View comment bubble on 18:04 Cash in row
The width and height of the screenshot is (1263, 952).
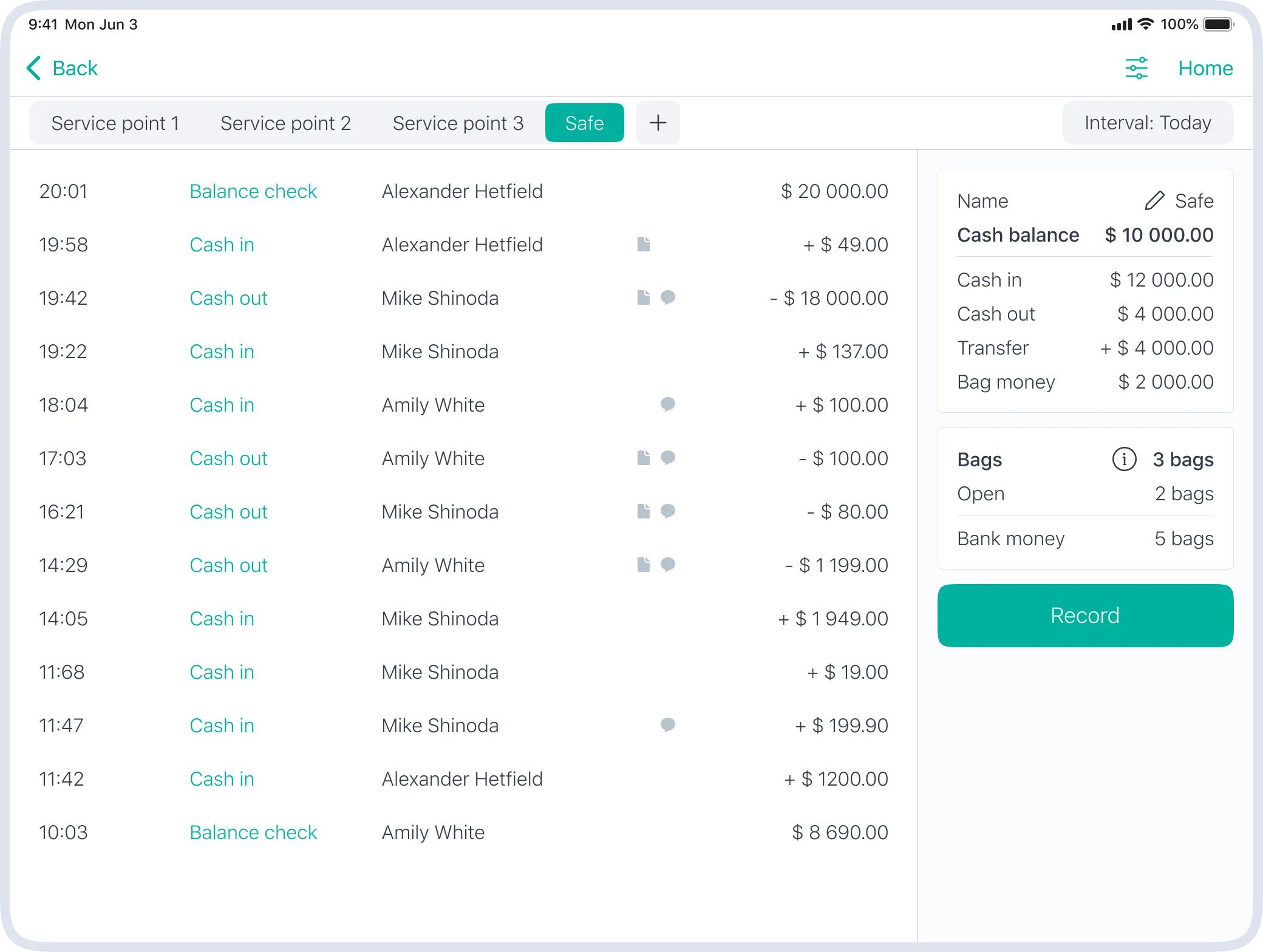pos(668,404)
